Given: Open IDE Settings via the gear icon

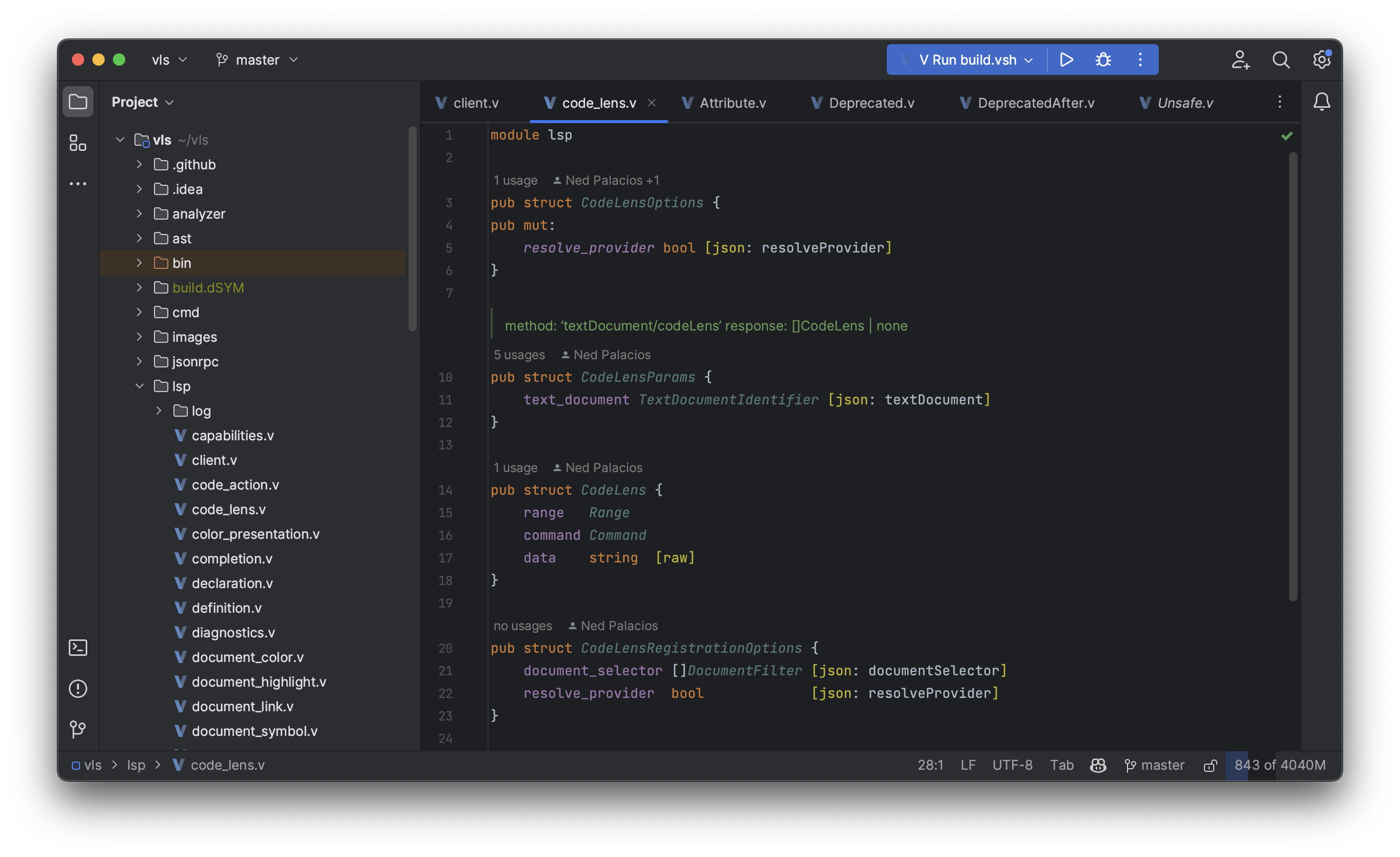Looking at the screenshot, I should [1321, 59].
